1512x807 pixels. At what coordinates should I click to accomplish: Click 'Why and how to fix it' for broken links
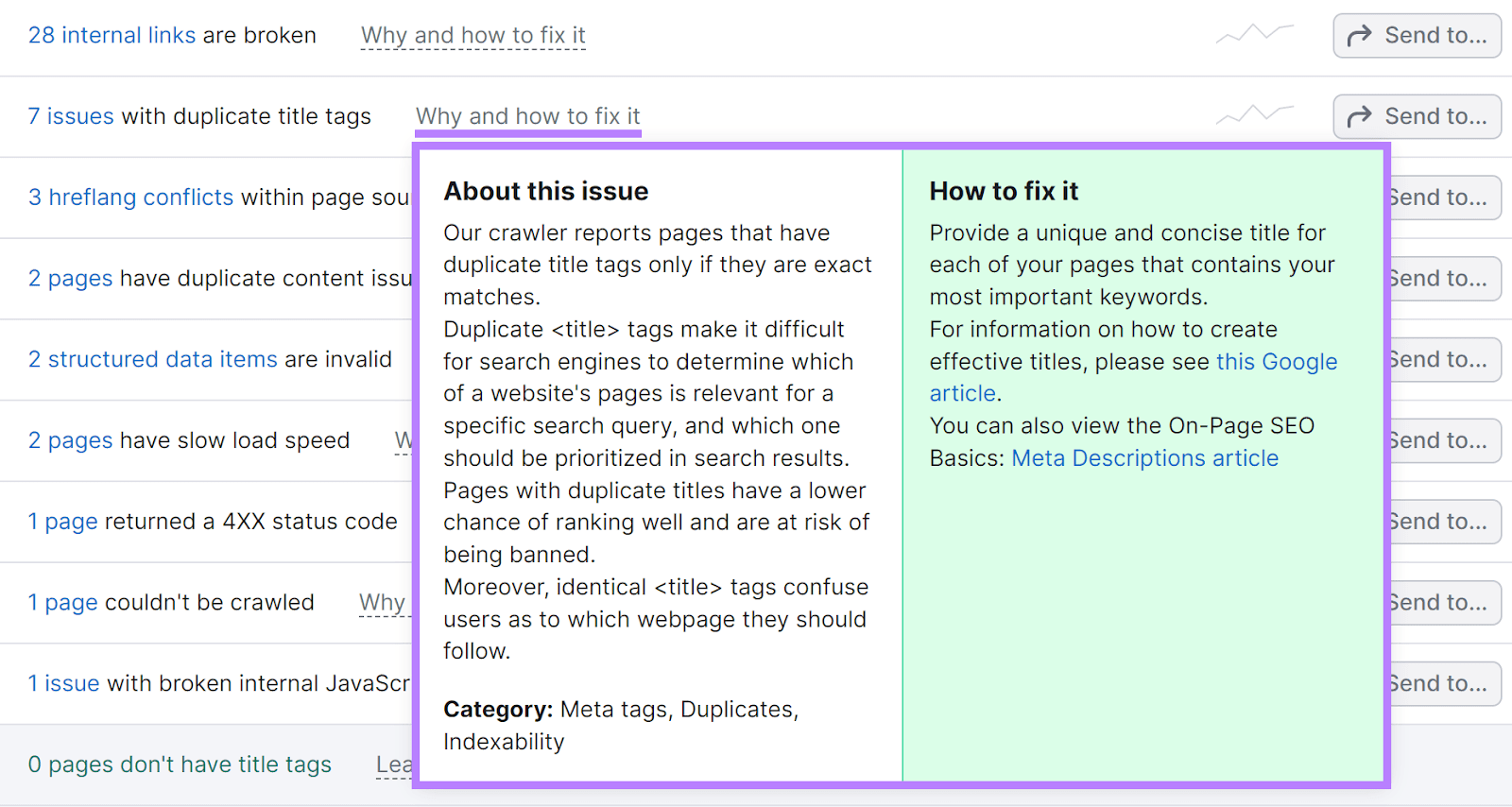[x=472, y=35]
